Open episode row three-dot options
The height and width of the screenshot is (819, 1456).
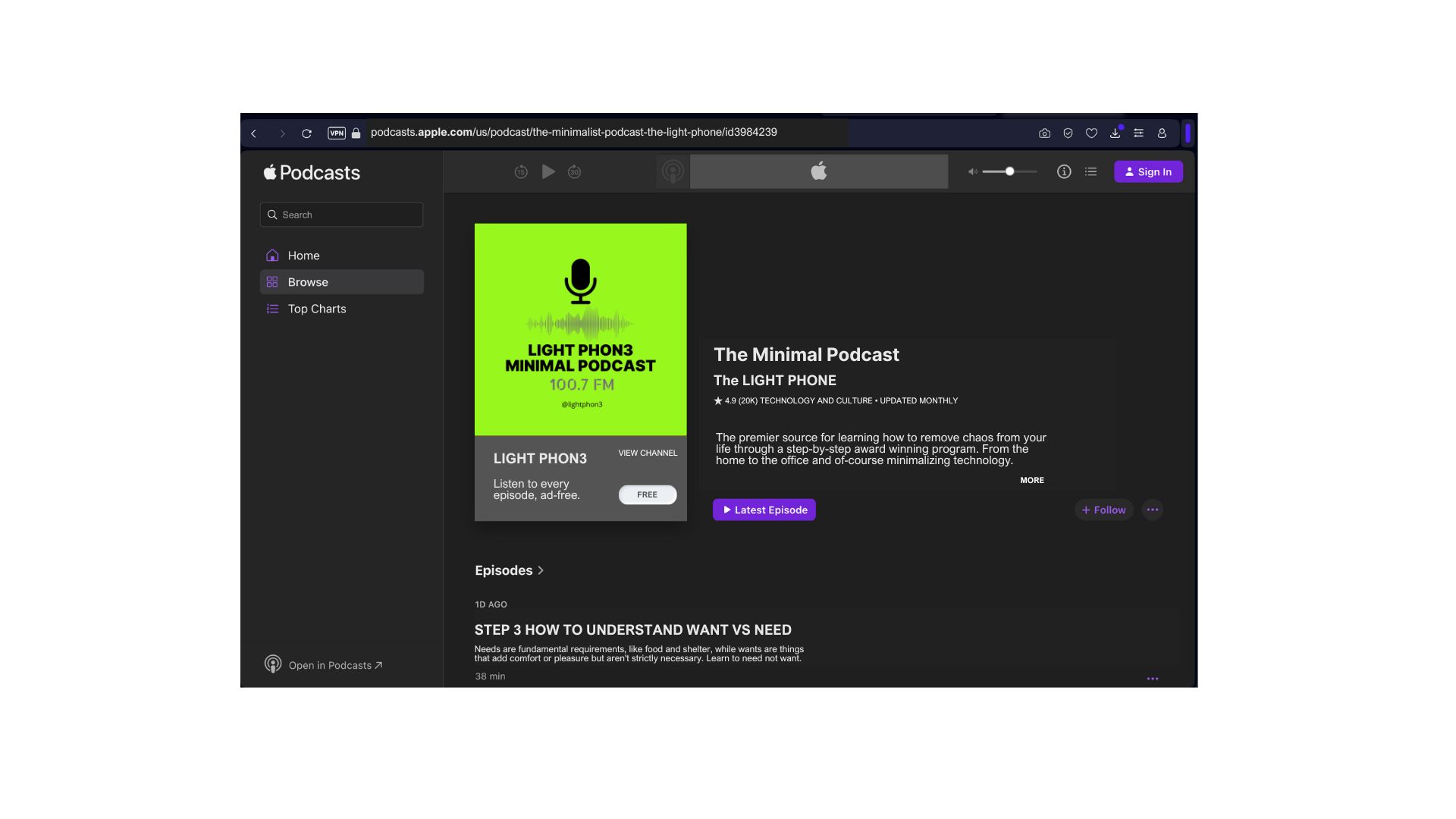tap(1153, 679)
